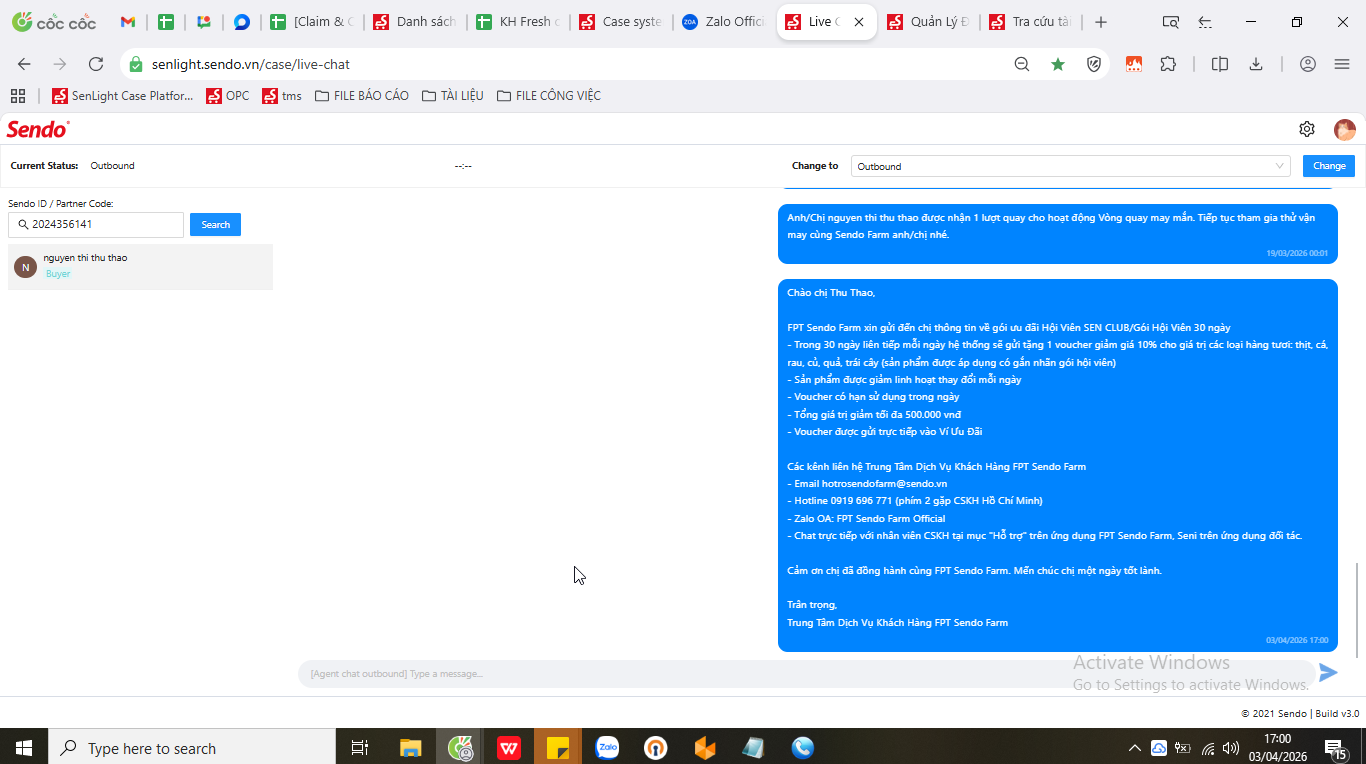This screenshot has width=1366, height=764.
Task: Open the zoom level indicator icon
Action: (1022, 64)
